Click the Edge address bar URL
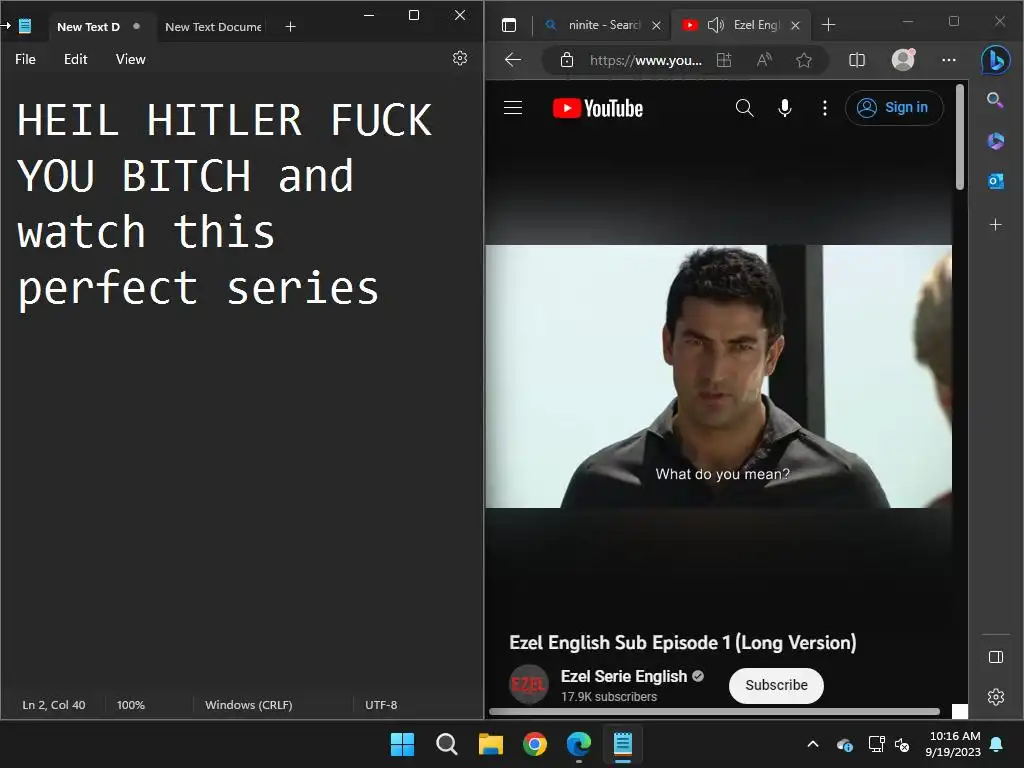 [645, 60]
